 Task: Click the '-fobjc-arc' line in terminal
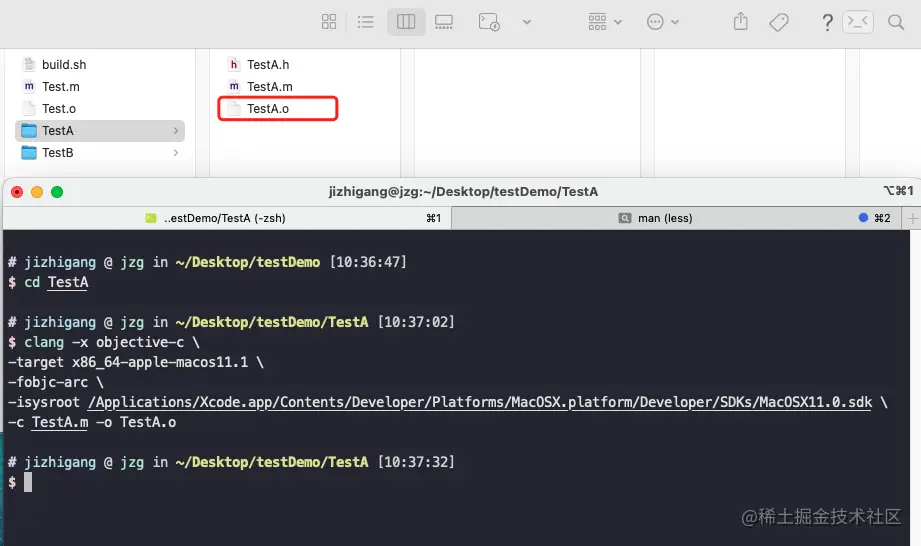[56, 382]
